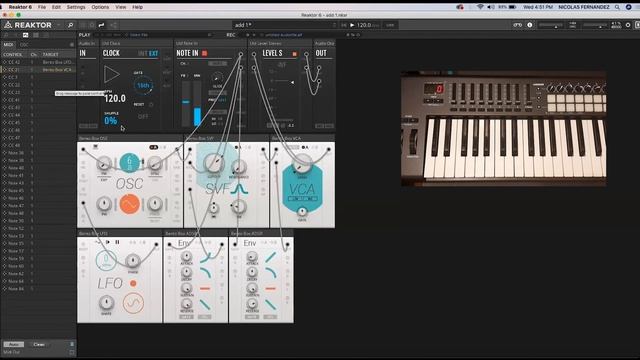This screenshot has height=360, width=640.
Task: Click the info hints icon in header
Action: coord(529,25)
